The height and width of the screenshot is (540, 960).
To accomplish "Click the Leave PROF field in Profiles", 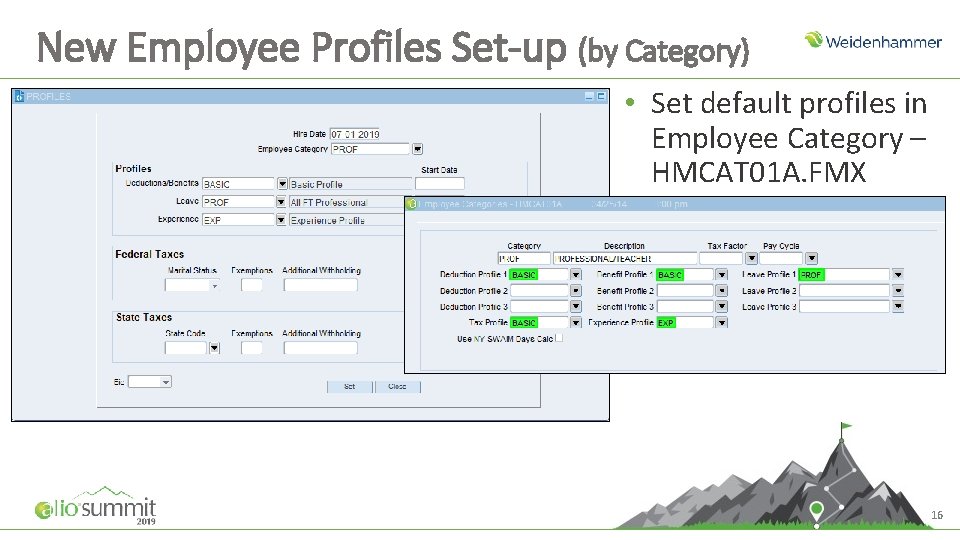I will 238,201.
